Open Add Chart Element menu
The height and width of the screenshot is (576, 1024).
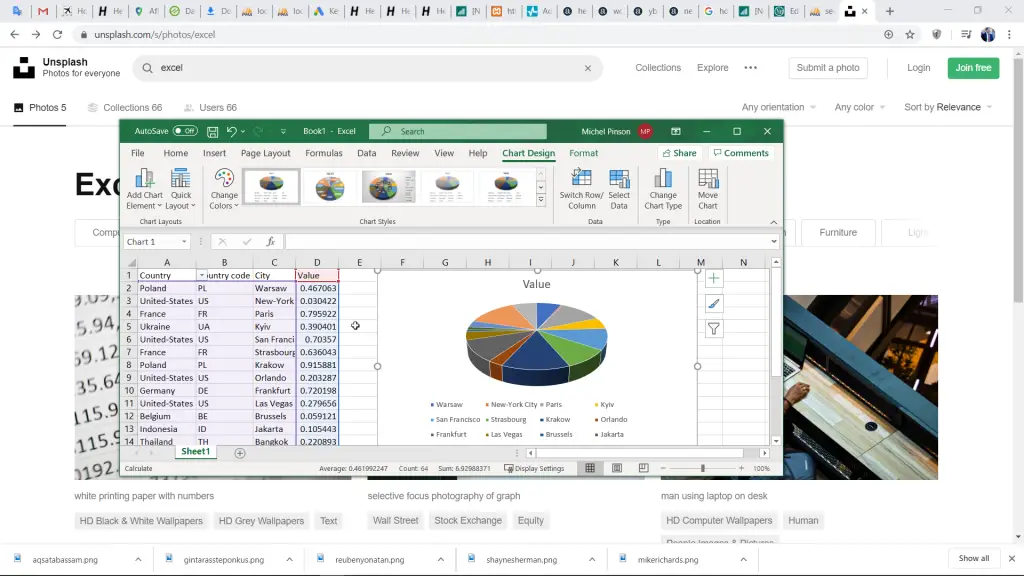coord(144,189)
